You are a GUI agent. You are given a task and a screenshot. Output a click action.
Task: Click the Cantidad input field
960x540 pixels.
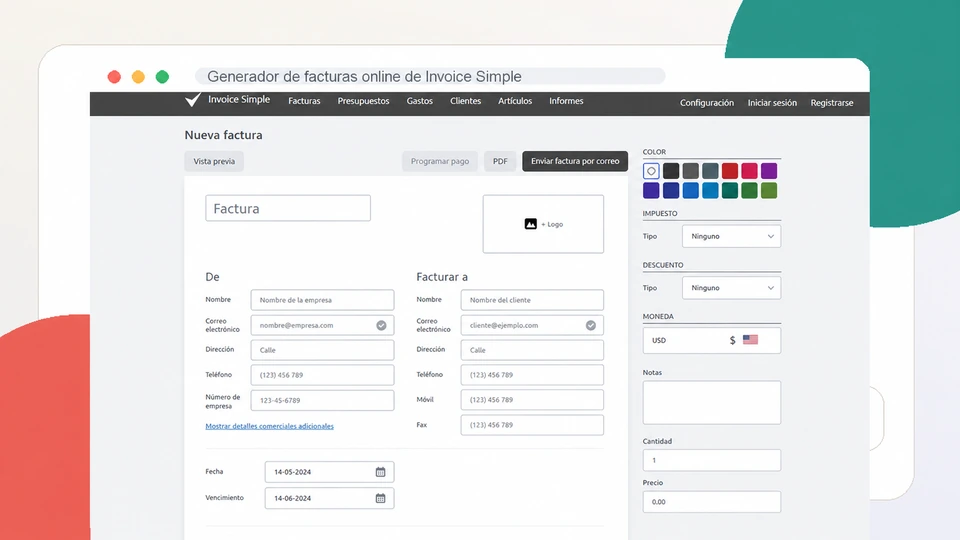click(711, 460)
